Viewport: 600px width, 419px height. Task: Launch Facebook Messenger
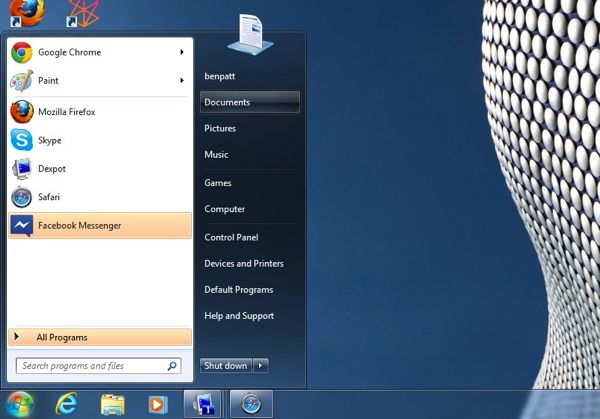point(99,225)
